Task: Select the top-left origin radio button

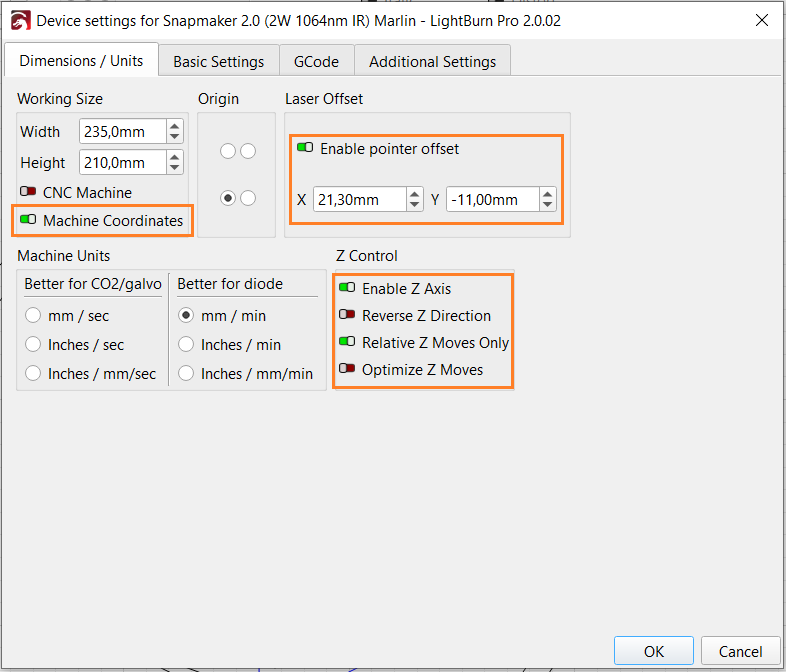Action: click(x=228, y=151)
